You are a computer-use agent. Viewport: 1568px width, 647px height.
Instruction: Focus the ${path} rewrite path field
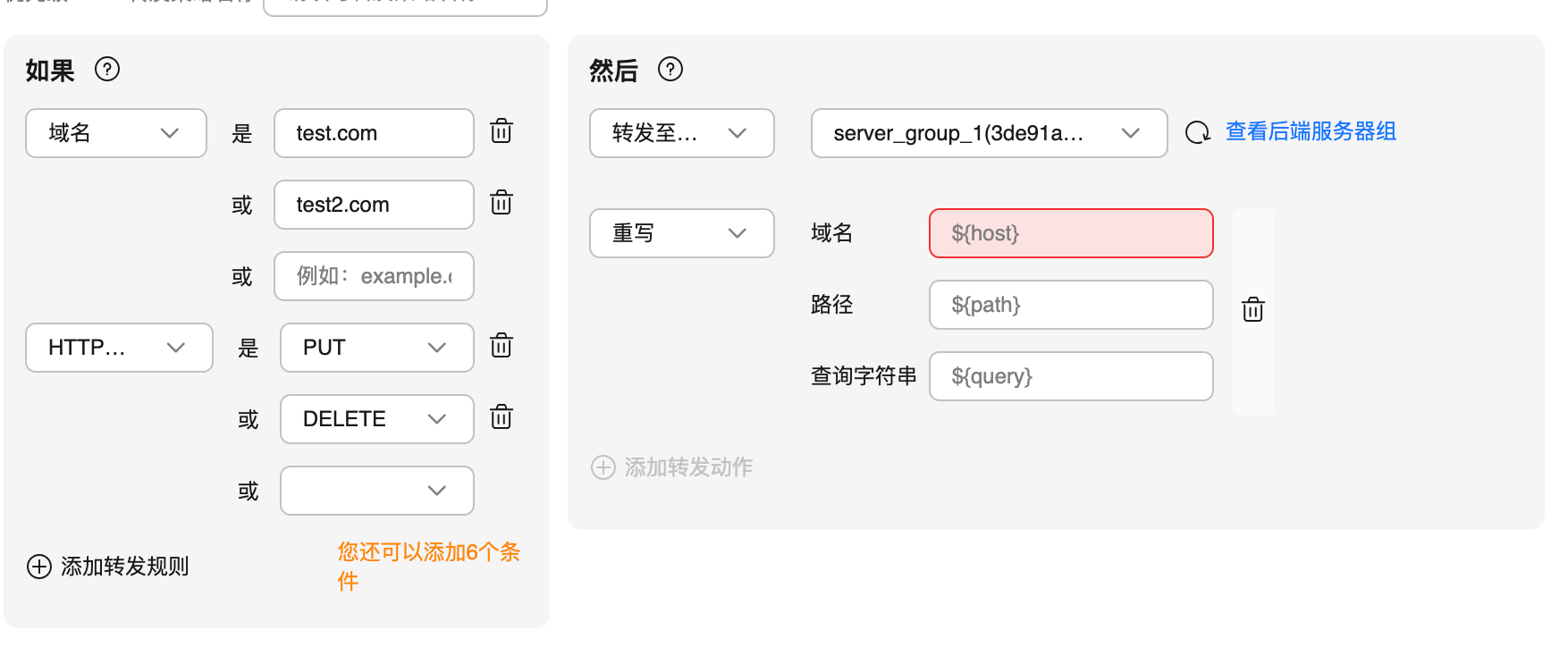(1070, 305)
